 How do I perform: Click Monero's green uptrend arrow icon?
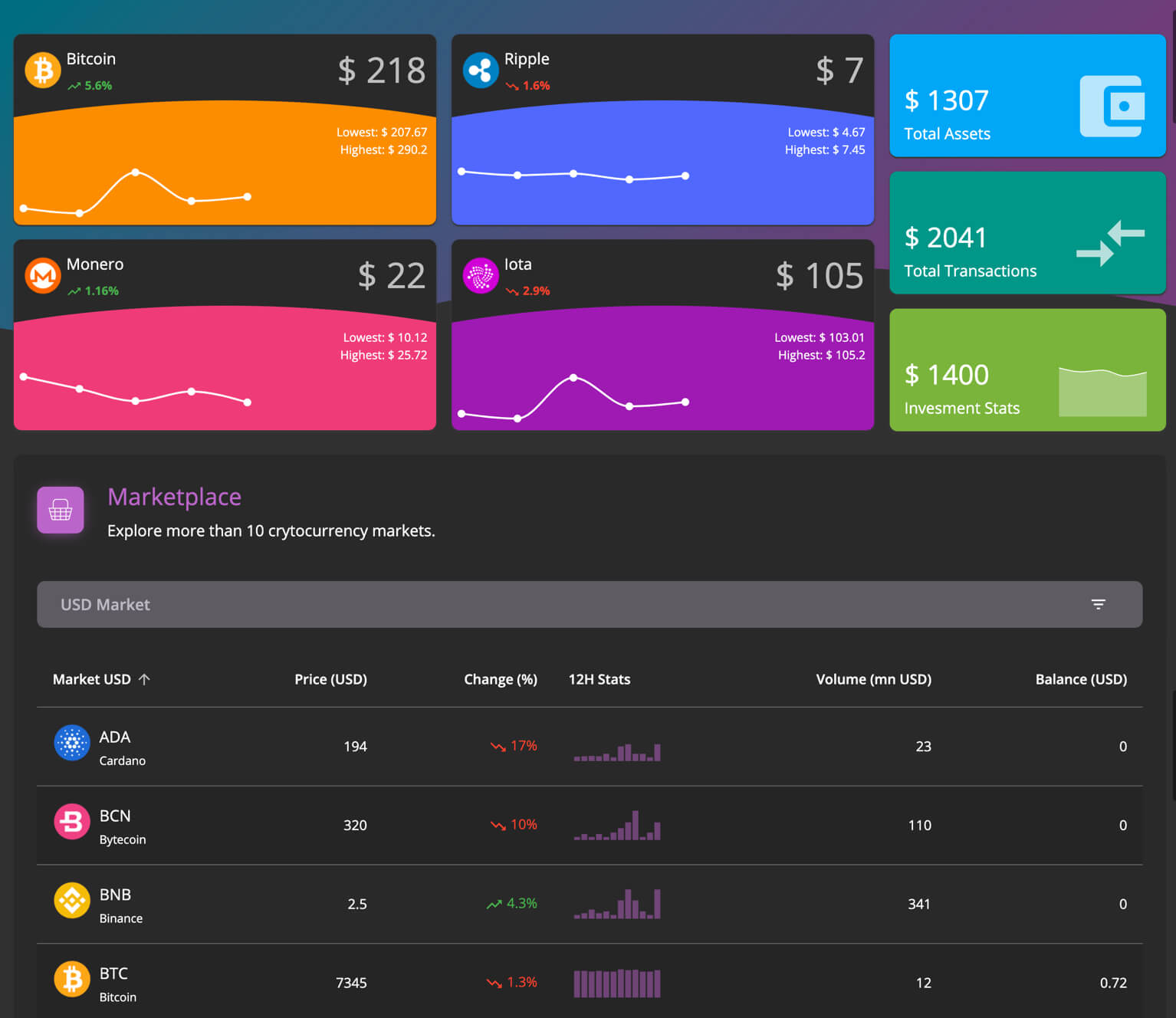[x=74, y=291]
